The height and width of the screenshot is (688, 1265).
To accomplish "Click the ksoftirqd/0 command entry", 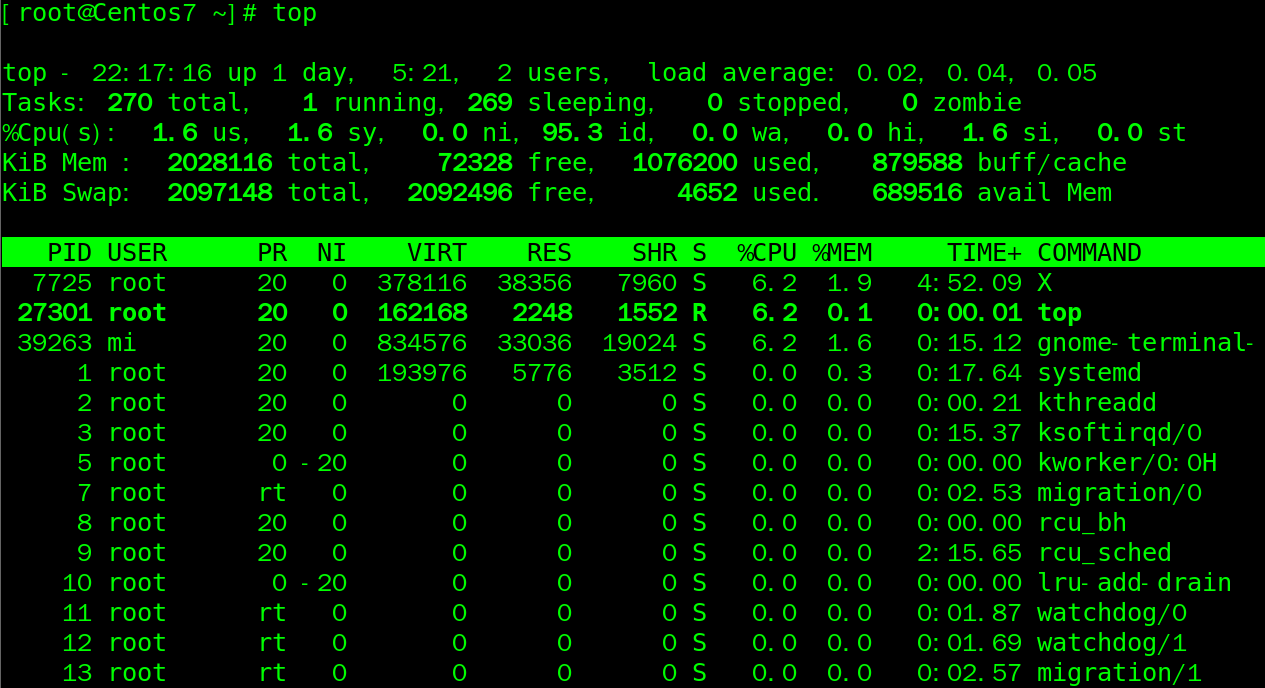I will tap(1119, 434).
